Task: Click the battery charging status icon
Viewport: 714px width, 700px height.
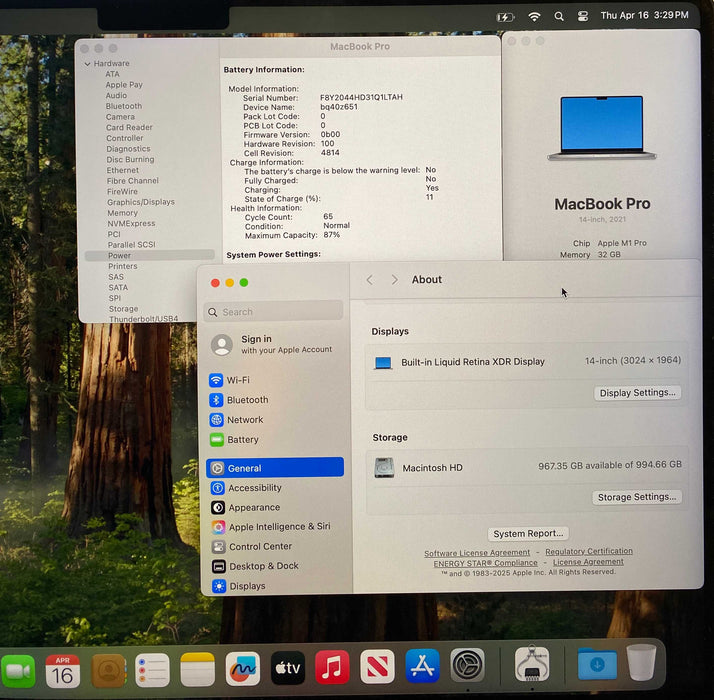Action: click(x=505, y=17)
